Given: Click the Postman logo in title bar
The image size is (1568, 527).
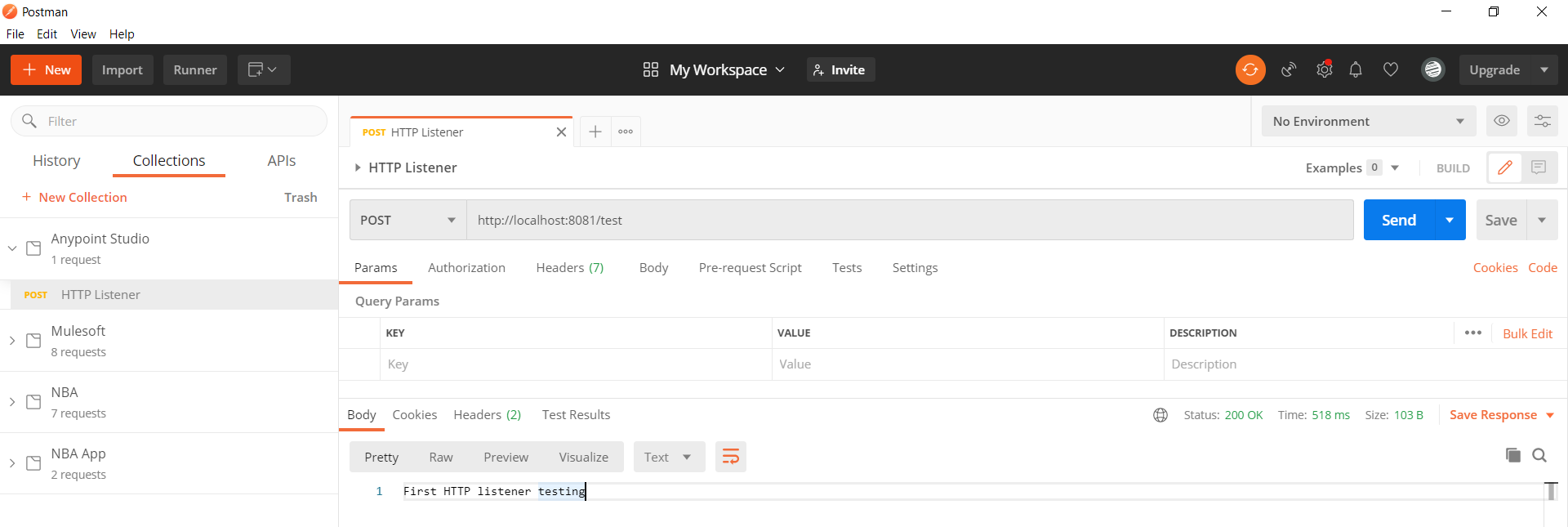Looking at the screenshot, I should click(10, 11).
